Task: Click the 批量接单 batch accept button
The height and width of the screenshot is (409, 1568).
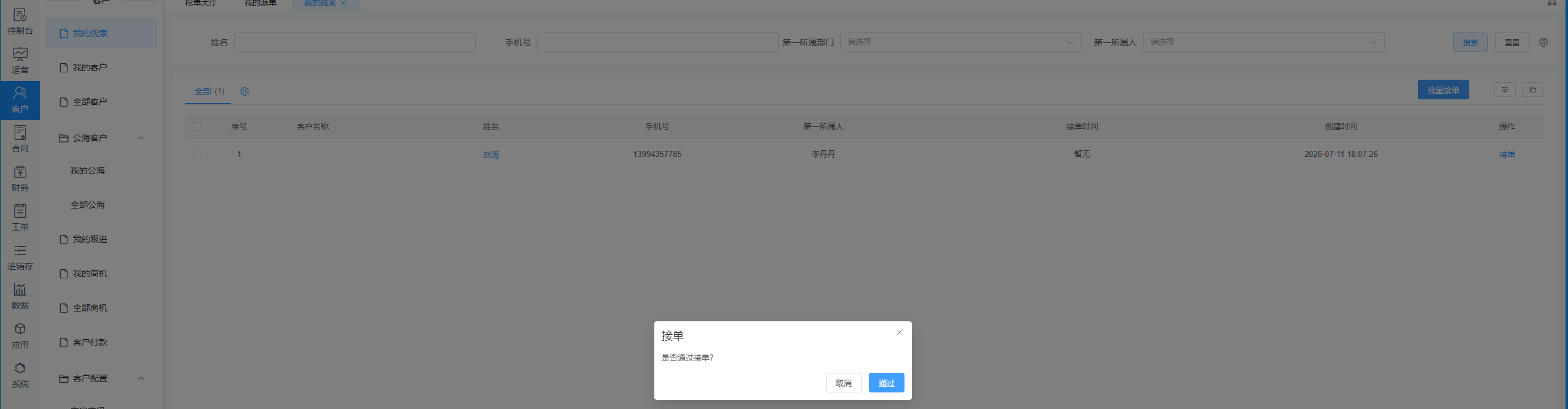Action: point(1443,90)
